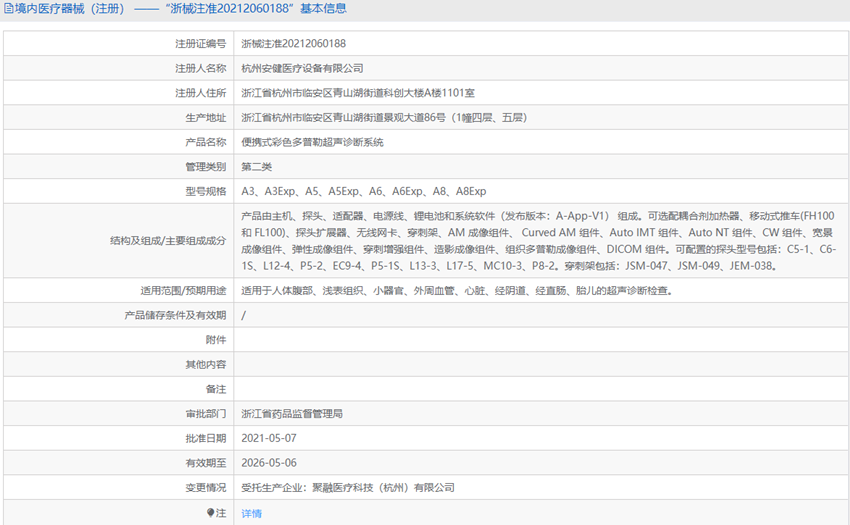Click the 注册证编号 label
This screenshot has width=850, height=525.
[201, 43]
